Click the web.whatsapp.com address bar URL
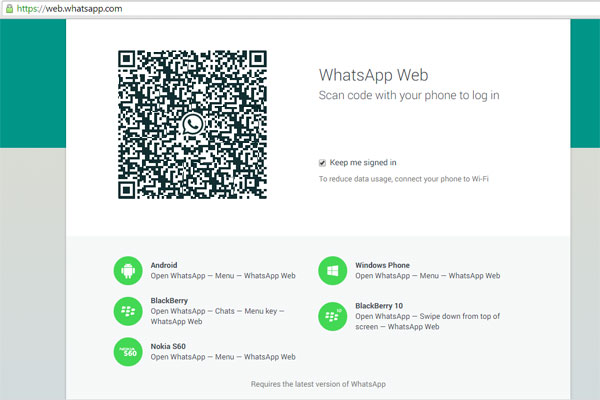Image resolution: width=600 pixels, height=400 pixels. click(70, 8)
